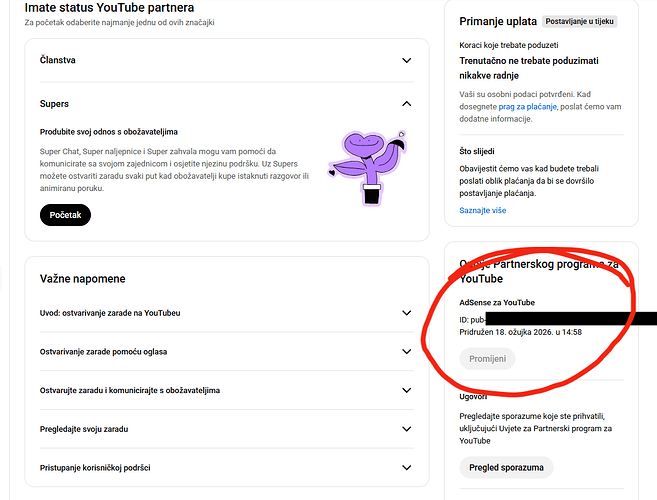Click the 'Pregled sporazuma' button
Viewport: 657px width, 500px height.
506,467
